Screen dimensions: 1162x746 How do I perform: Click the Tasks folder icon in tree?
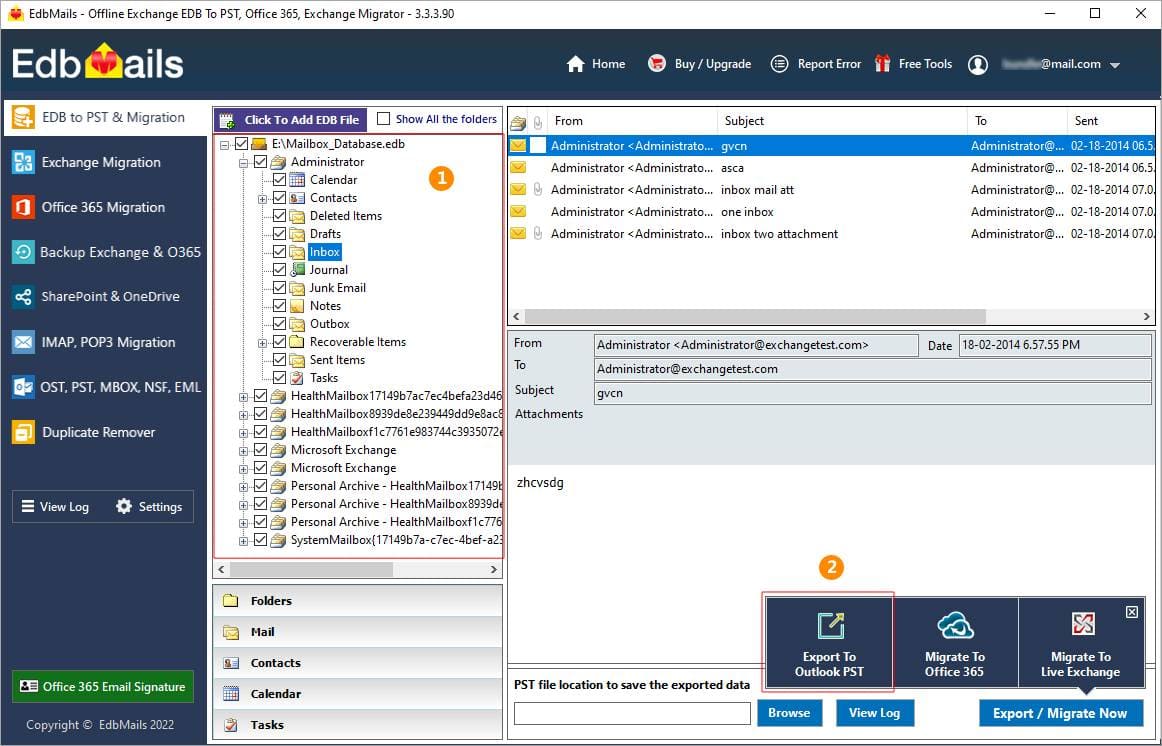pyautogui.click(x=297, y=378)
